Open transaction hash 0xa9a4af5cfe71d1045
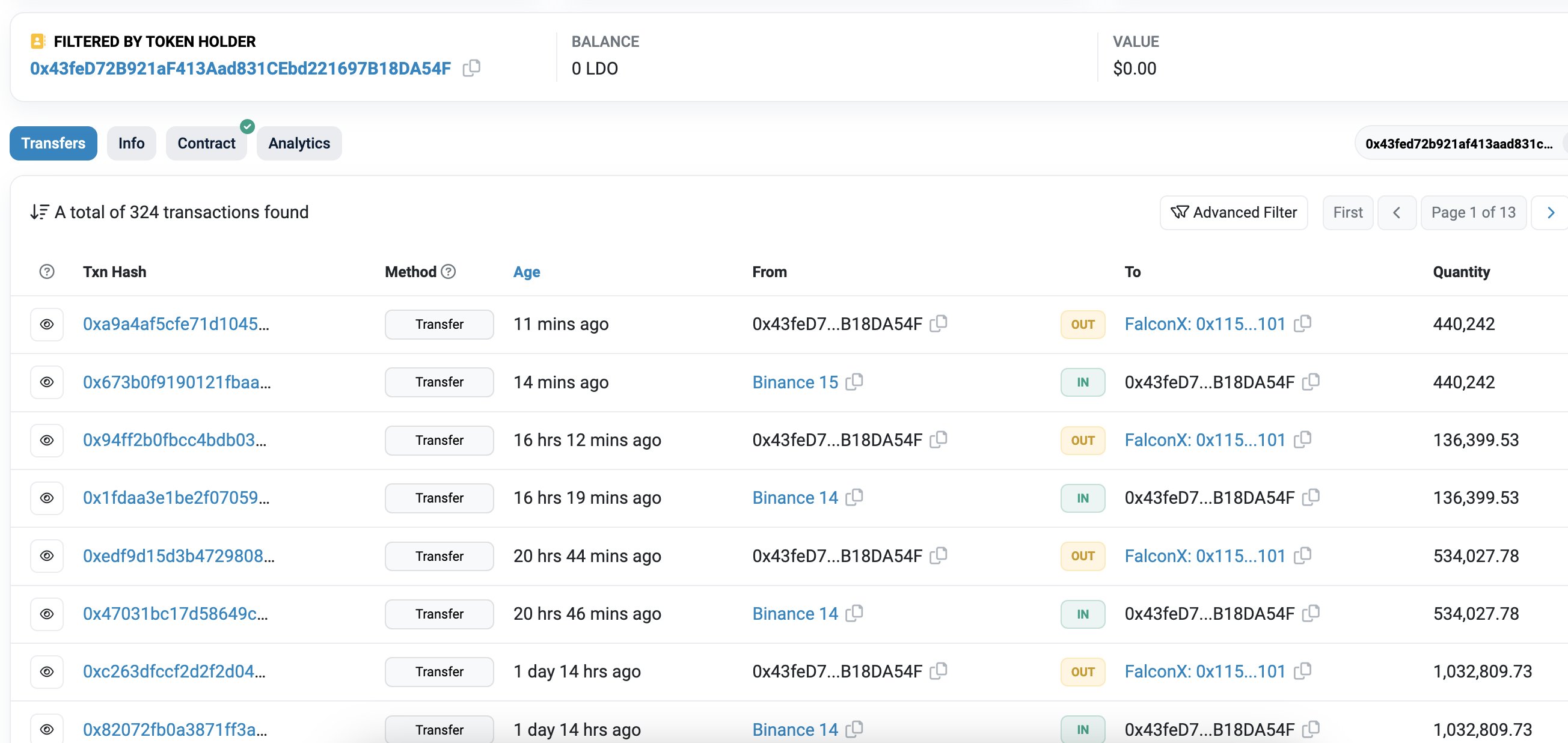This screenshot has width=1568, height=743. tap(176, 324)
